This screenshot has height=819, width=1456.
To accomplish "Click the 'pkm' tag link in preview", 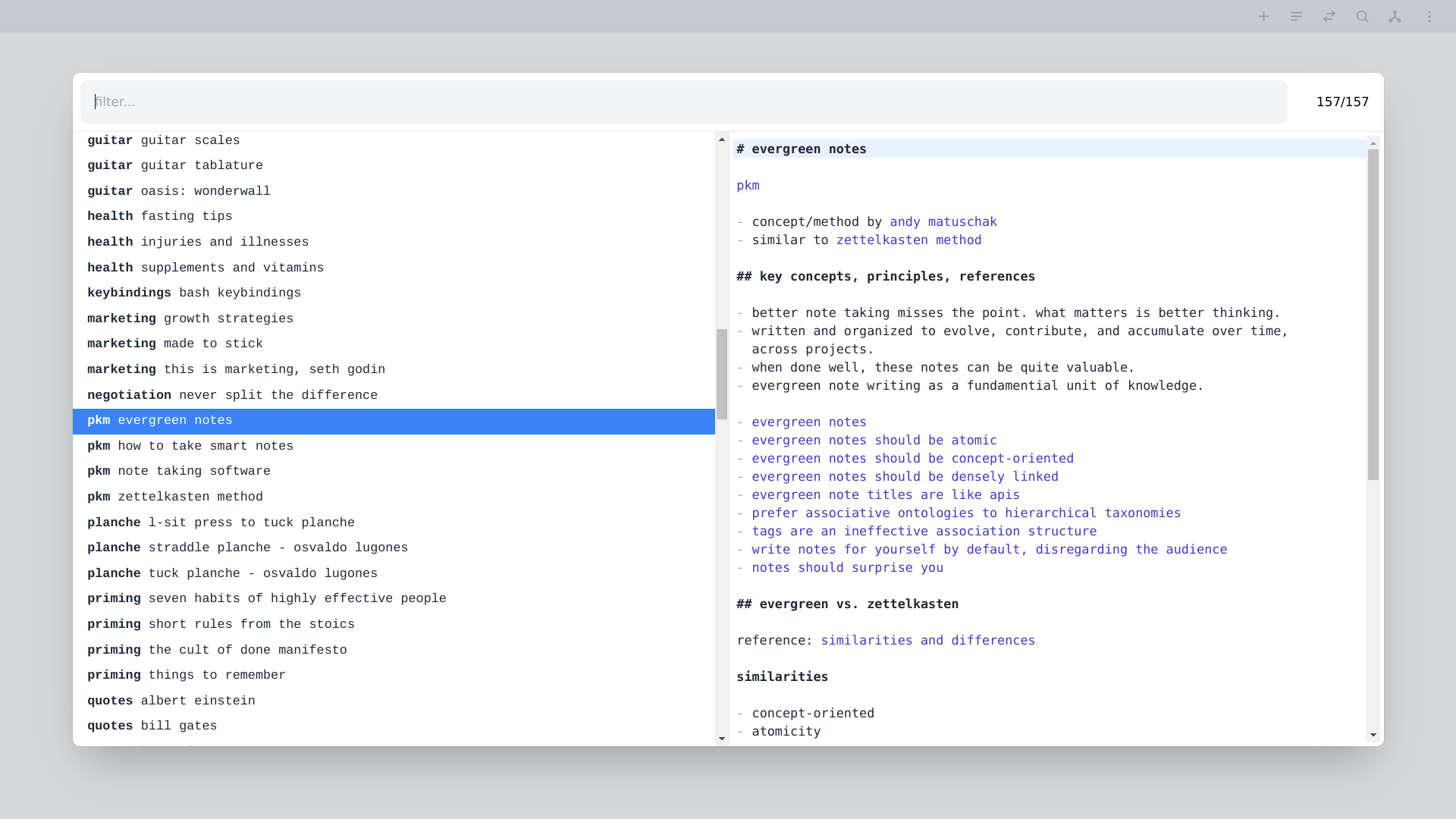I will [x=748, y=186].
